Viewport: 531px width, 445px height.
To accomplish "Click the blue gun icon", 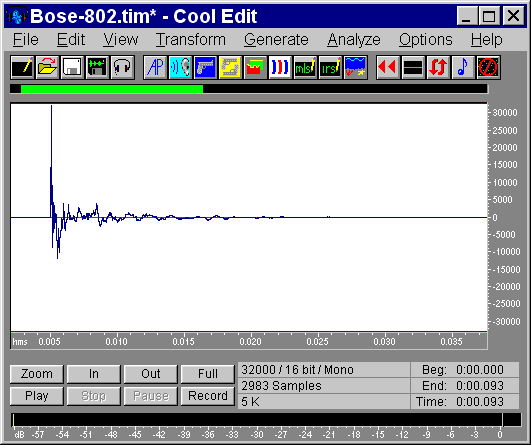I will coord(205,67).
